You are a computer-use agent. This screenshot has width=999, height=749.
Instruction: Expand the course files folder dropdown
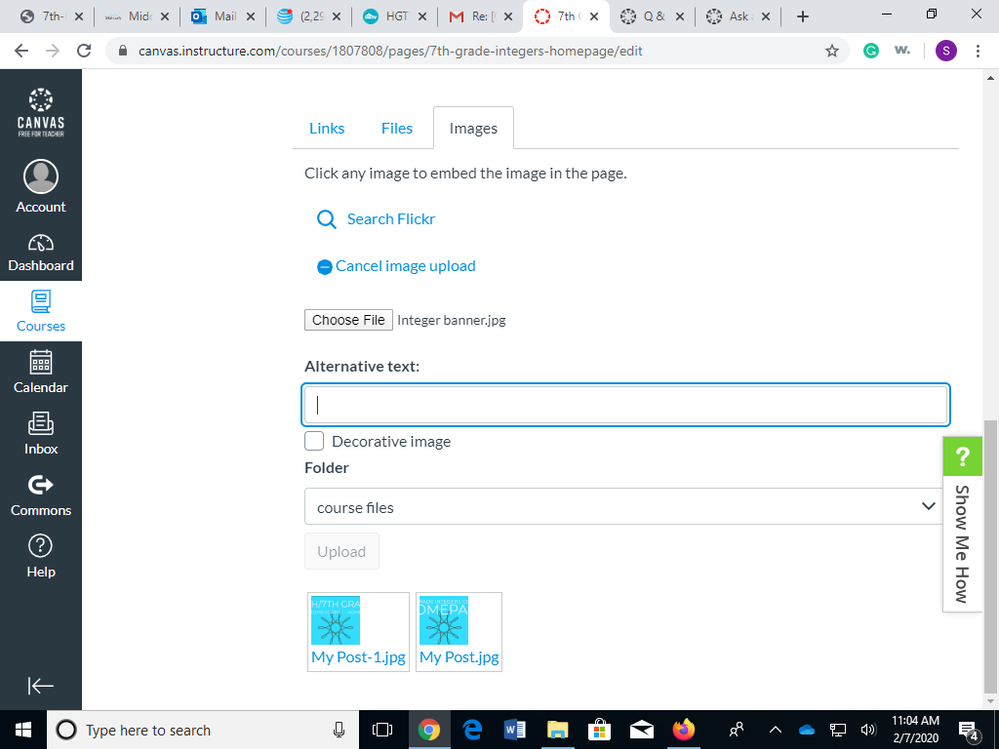[625, 507]
